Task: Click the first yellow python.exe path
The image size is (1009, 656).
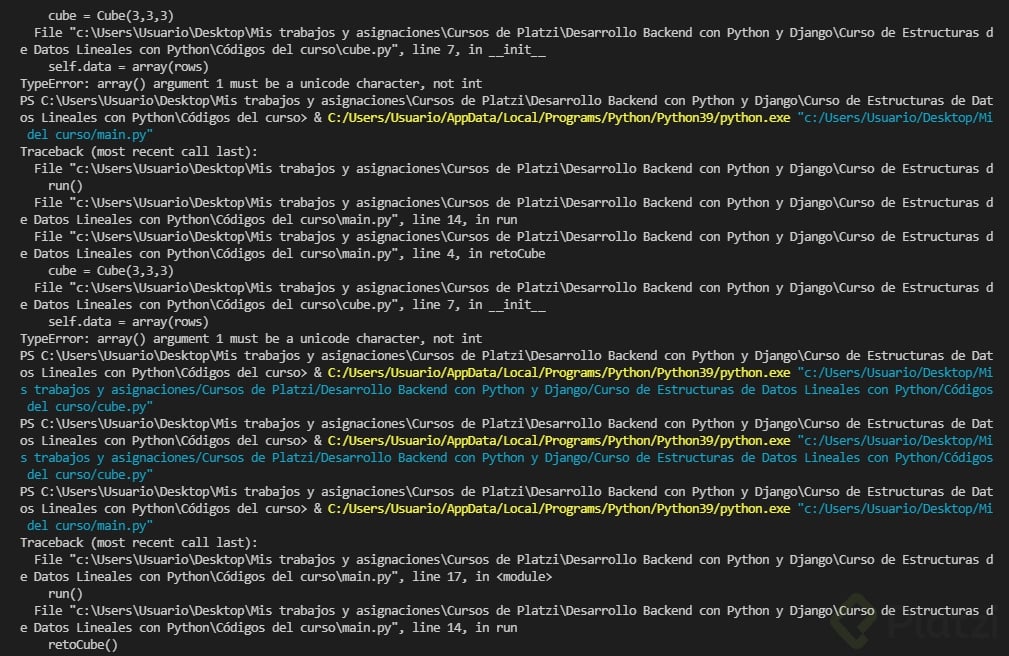Action: 559,118
